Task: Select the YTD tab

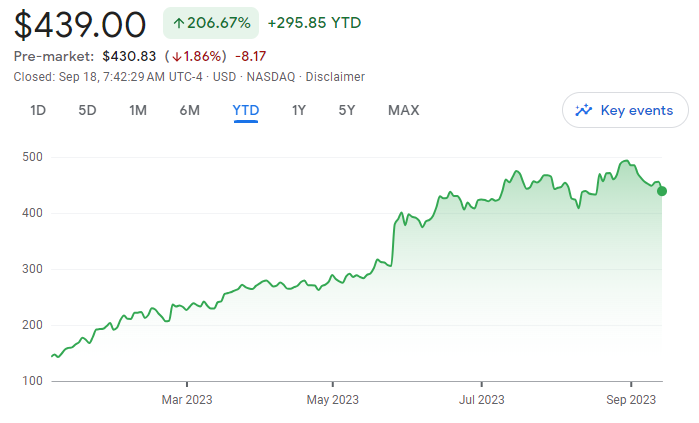Action: click(x=246, y=110)
